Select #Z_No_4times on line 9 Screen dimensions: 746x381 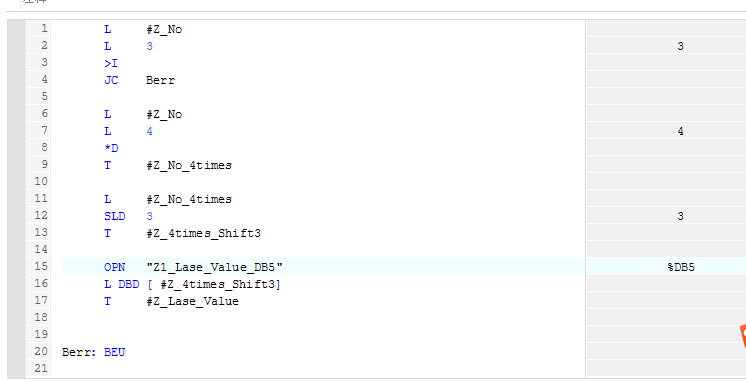(x=189, y=165)
